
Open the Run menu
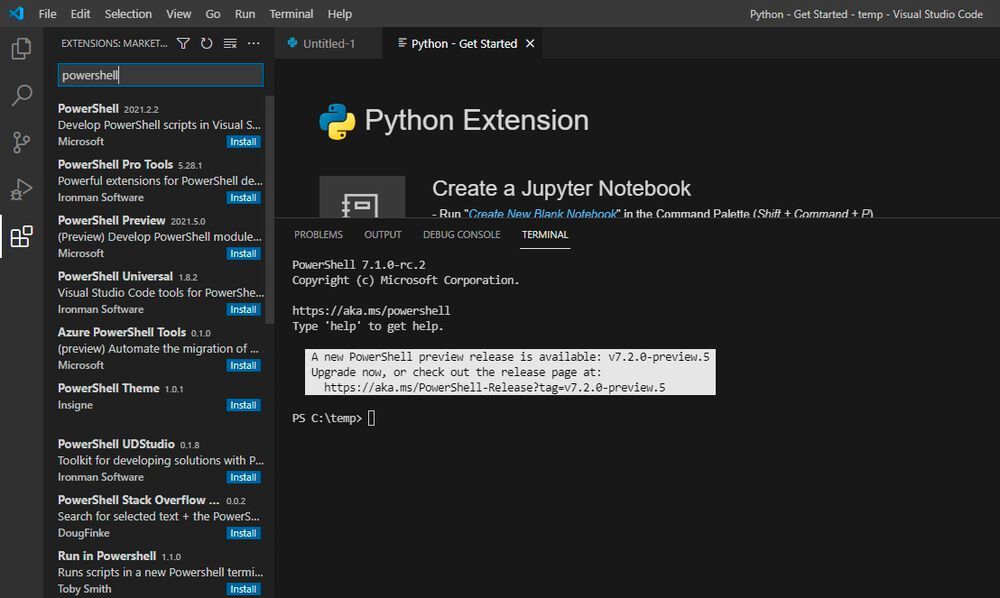[x=245, y=13]
